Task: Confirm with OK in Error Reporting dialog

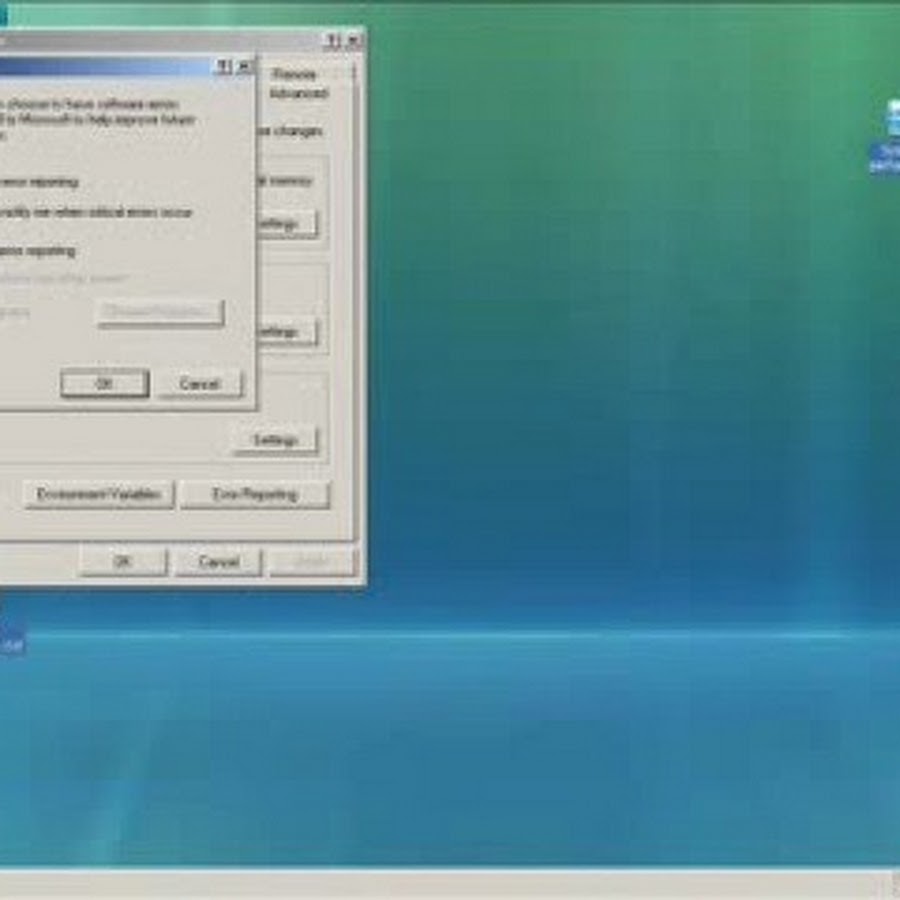Action: [x=104, y=384]
